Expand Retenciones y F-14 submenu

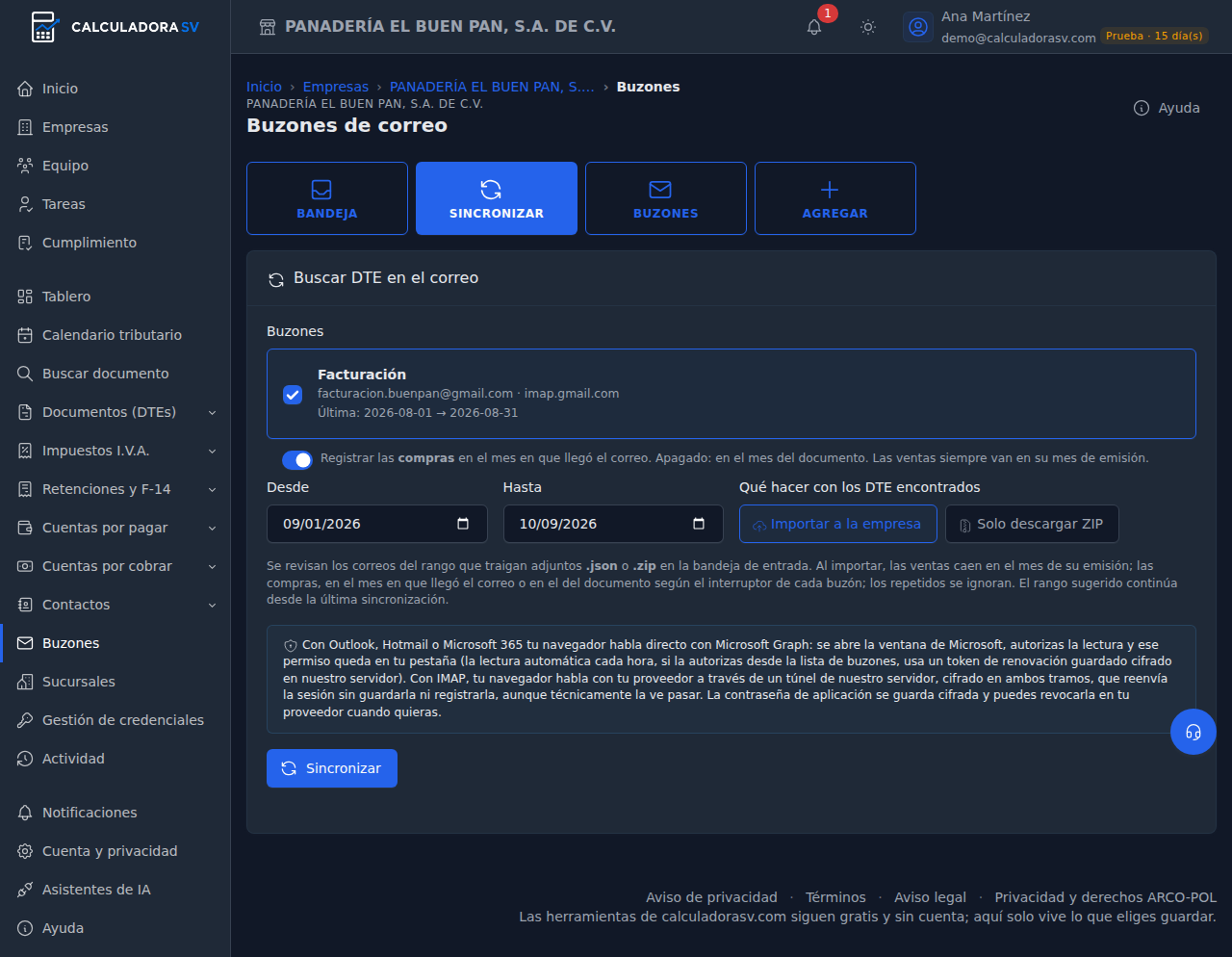coord(212,489)
